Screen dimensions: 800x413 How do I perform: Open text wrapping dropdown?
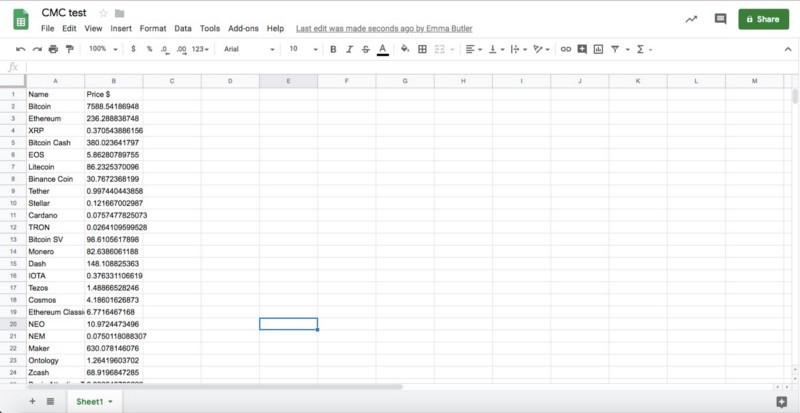tap(518, 49)
